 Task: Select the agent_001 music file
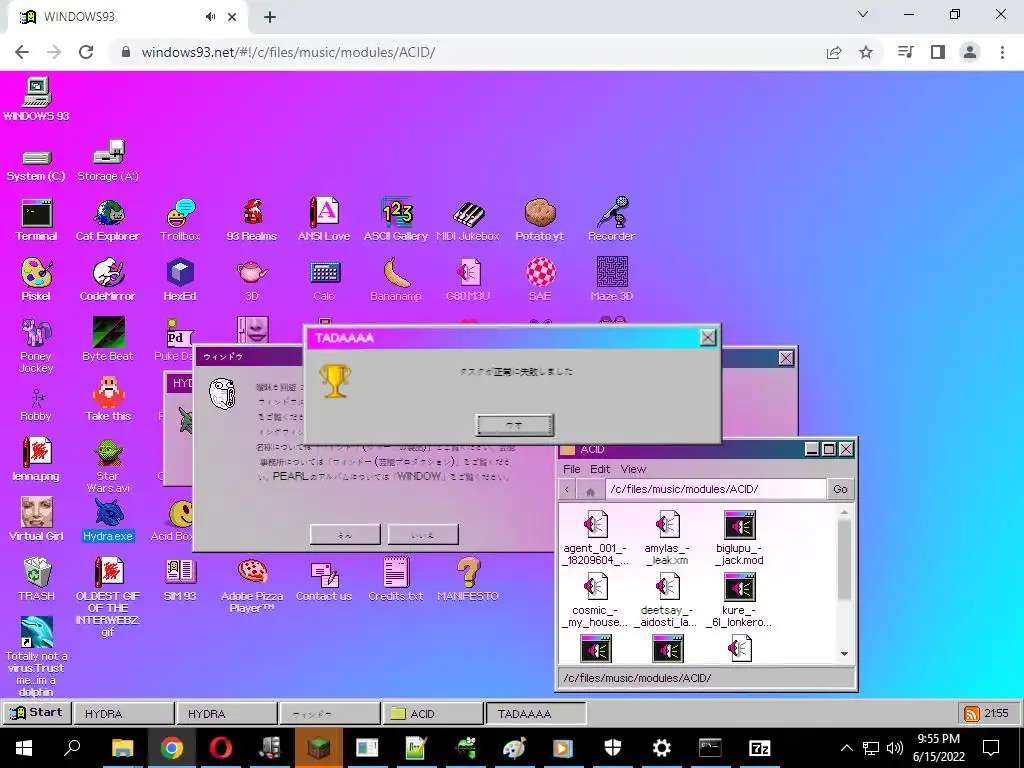pos(596,537)
